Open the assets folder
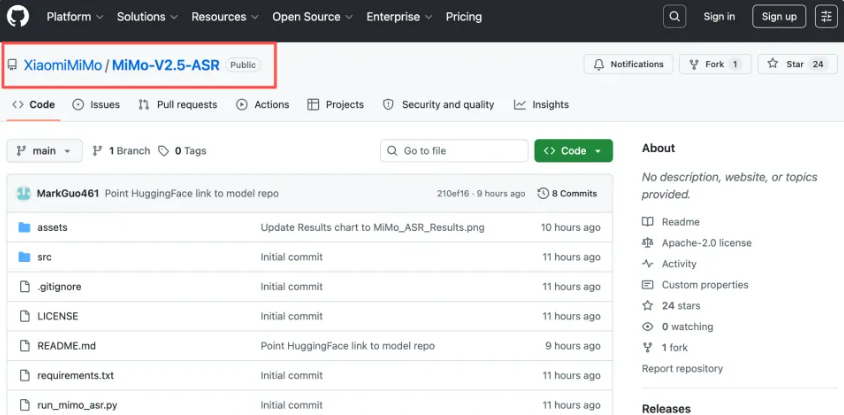Viewport: 844px width, 415px height. (x=52, y=227)
